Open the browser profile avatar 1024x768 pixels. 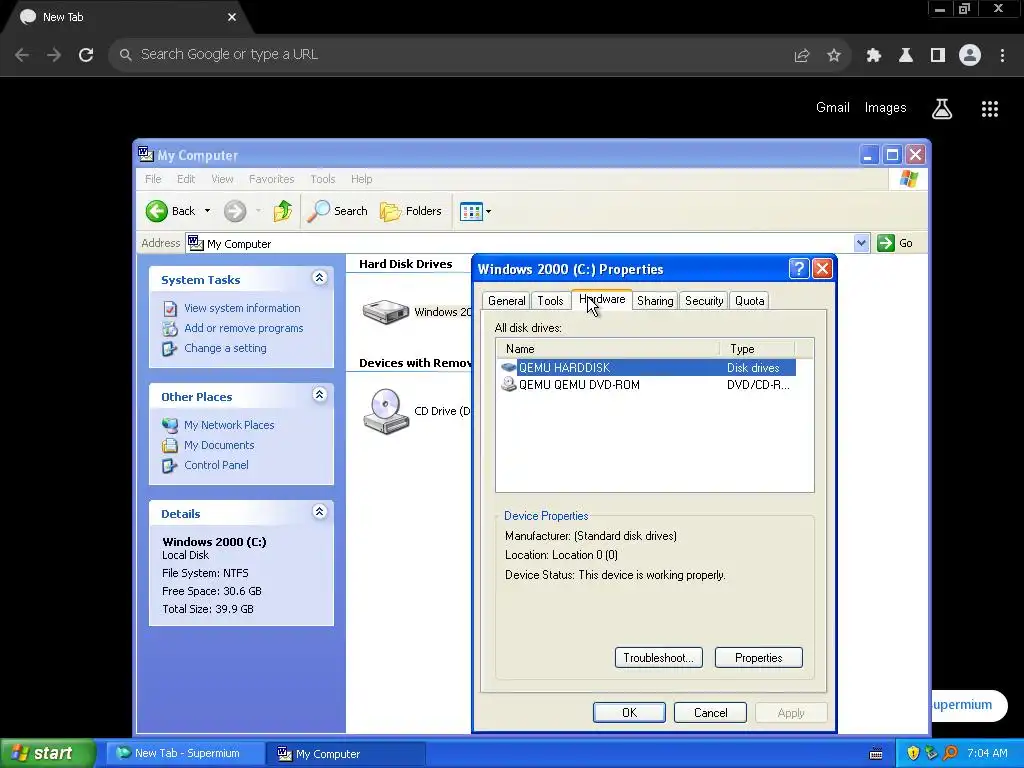[x=970, y=55]
